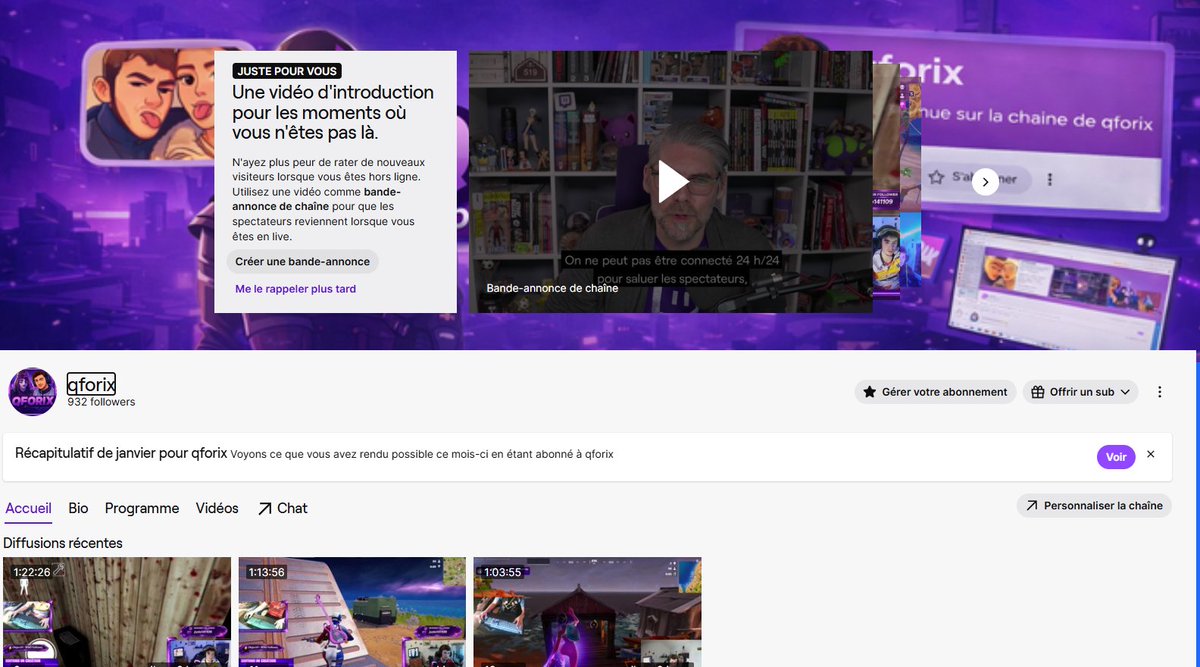Open the Offrir un sub dropdown

pos(1080,392)
